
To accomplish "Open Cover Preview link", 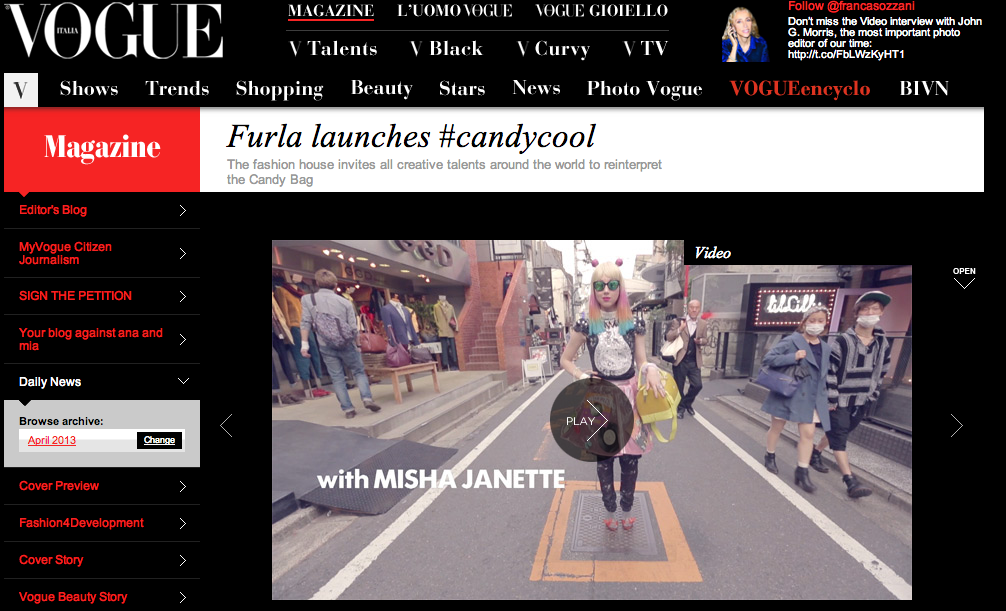I will click(59, 486).
